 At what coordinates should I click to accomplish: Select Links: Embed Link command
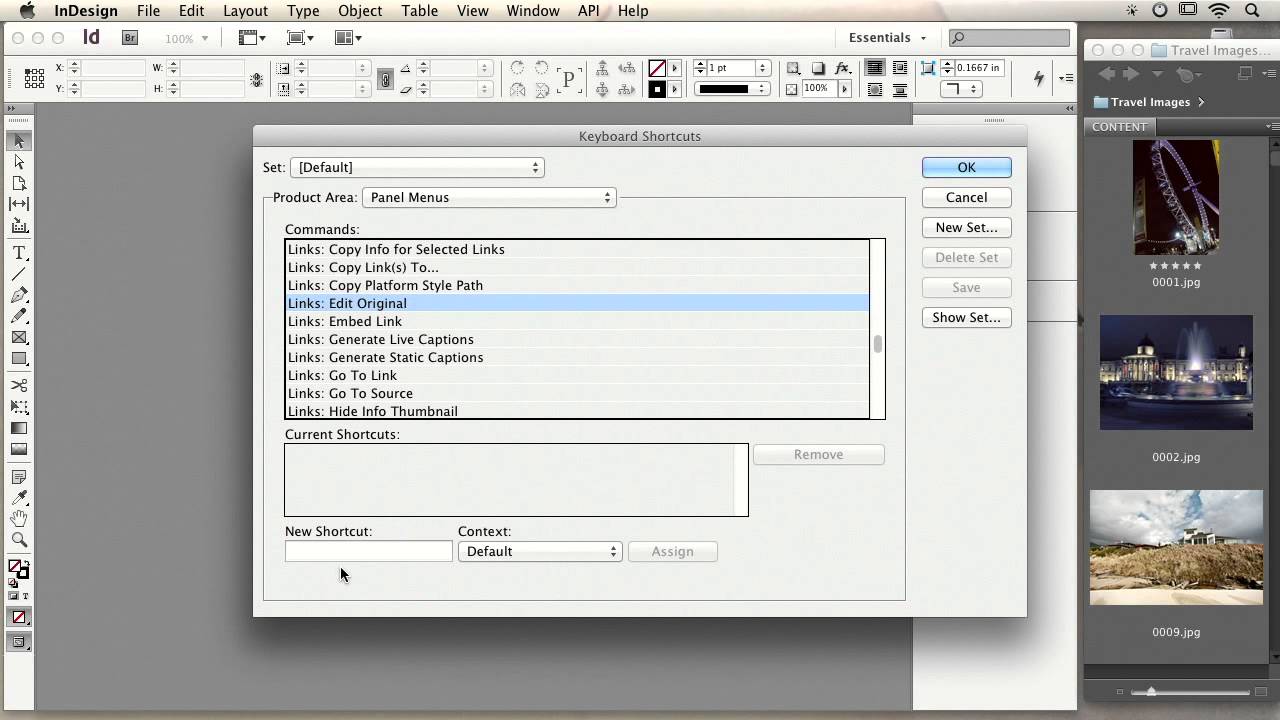(x=577, y=321)
